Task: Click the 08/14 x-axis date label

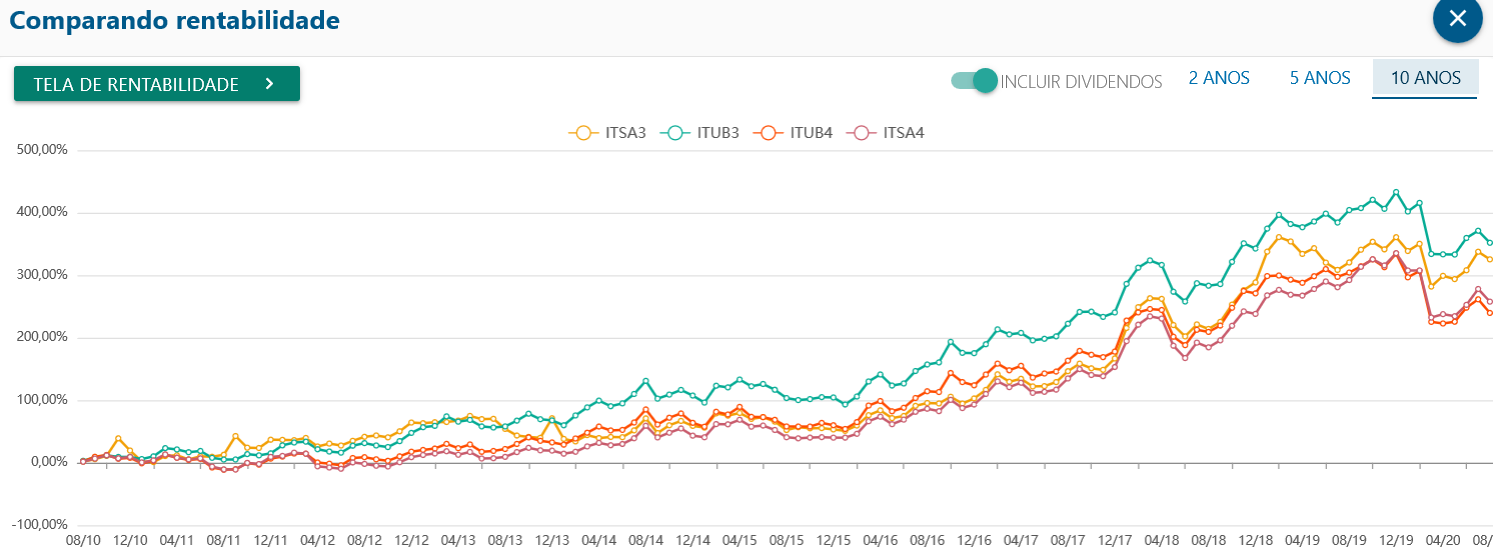Action: coord(646,540)
